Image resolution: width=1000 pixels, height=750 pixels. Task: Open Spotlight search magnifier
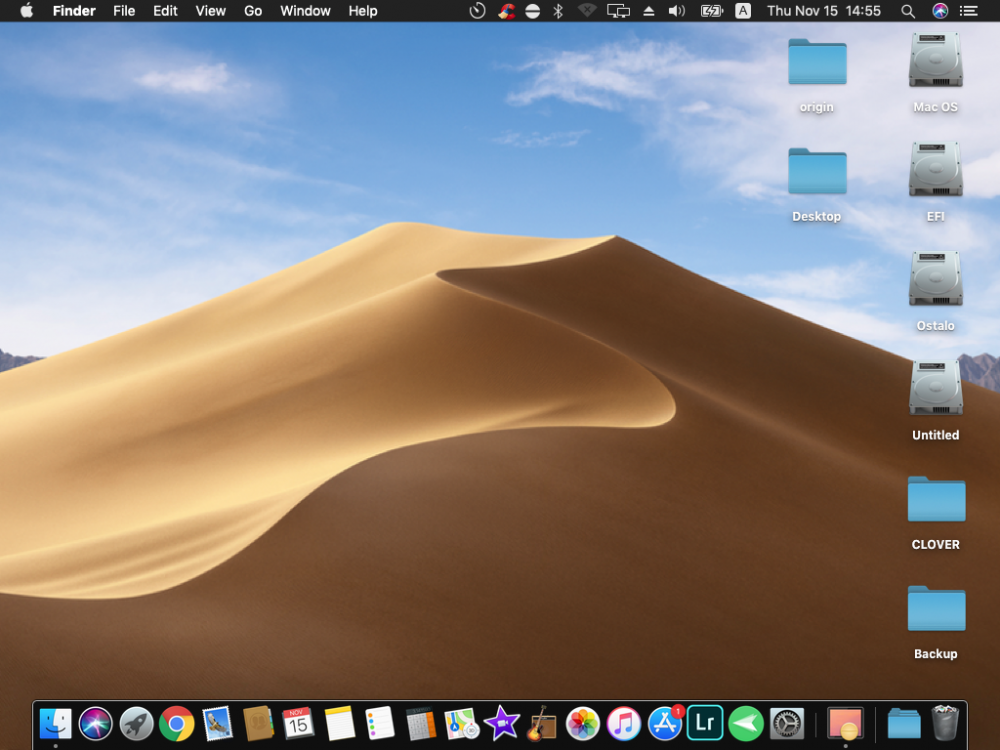pyautogui.click(x=908, y=11)
